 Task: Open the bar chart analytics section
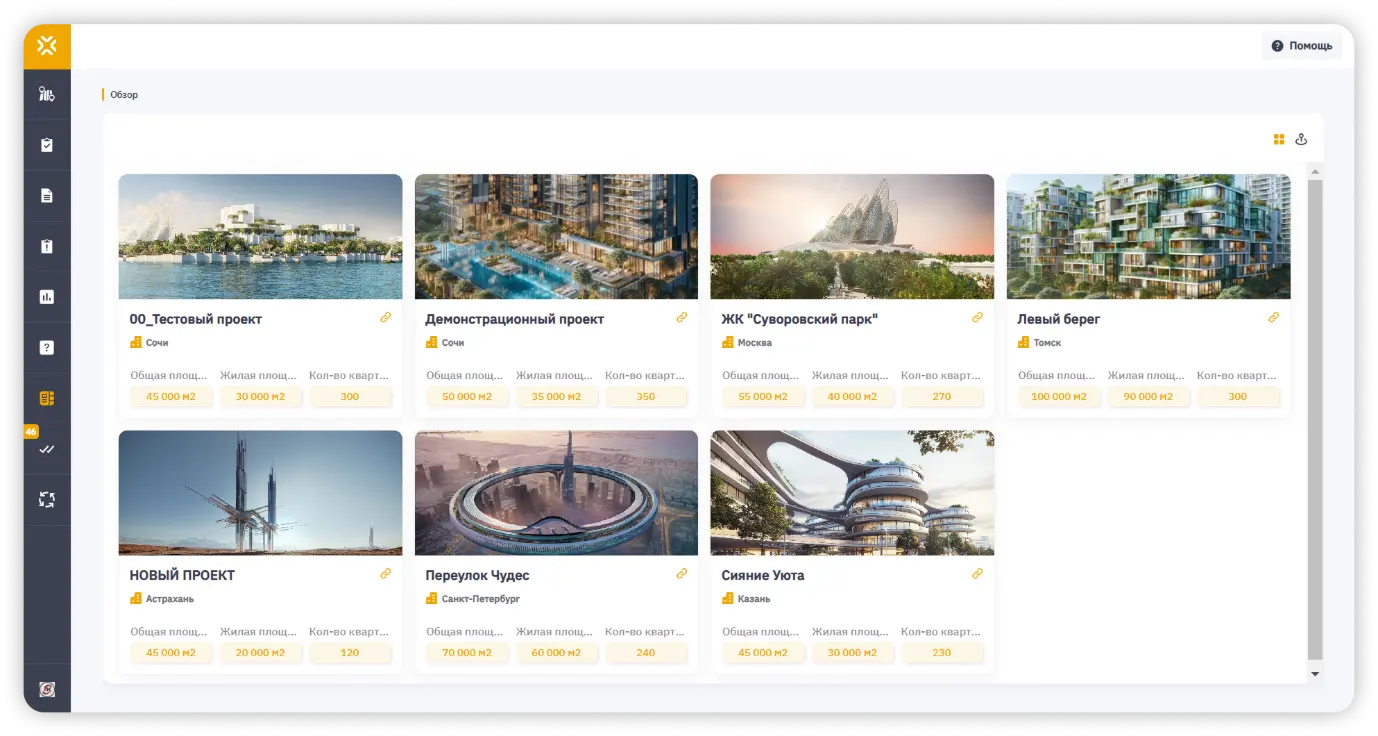coord(46,295)
